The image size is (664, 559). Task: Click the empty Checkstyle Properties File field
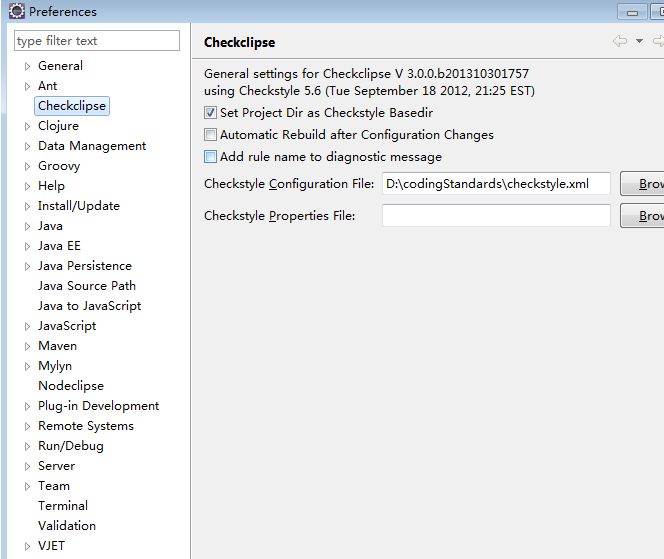click(495, 216)
